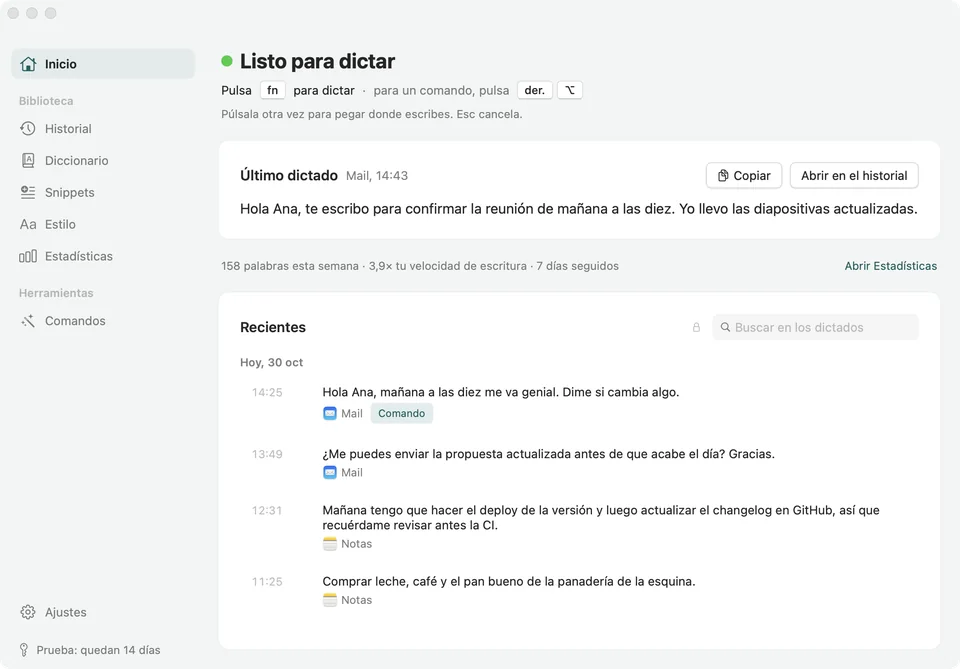Click the 'Listo para dictar' title
The image size is (960, 669).
pyautogui.click(x=317, y=61)
